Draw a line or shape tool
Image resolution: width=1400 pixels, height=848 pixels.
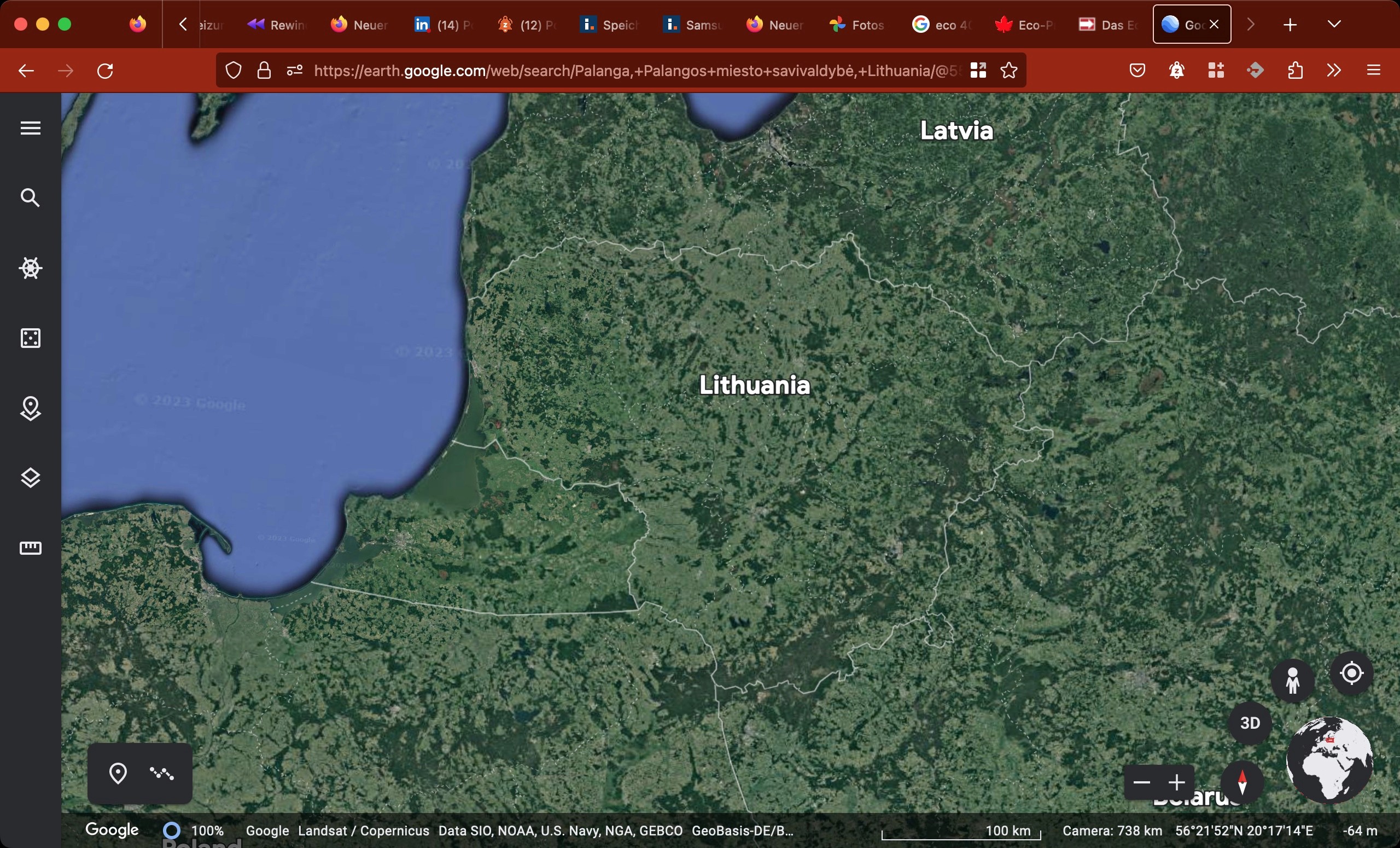162,774
